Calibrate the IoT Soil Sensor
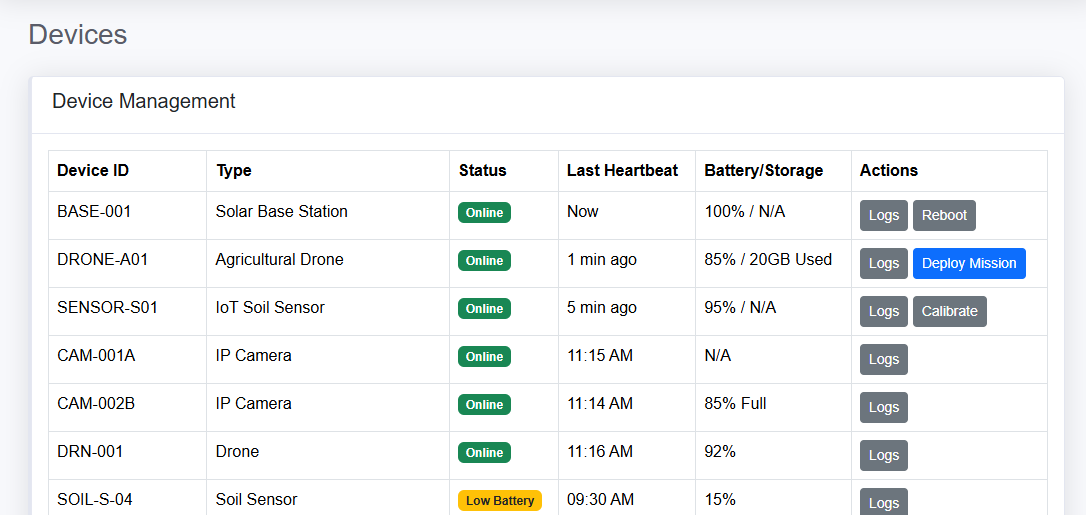 (949, 311)
